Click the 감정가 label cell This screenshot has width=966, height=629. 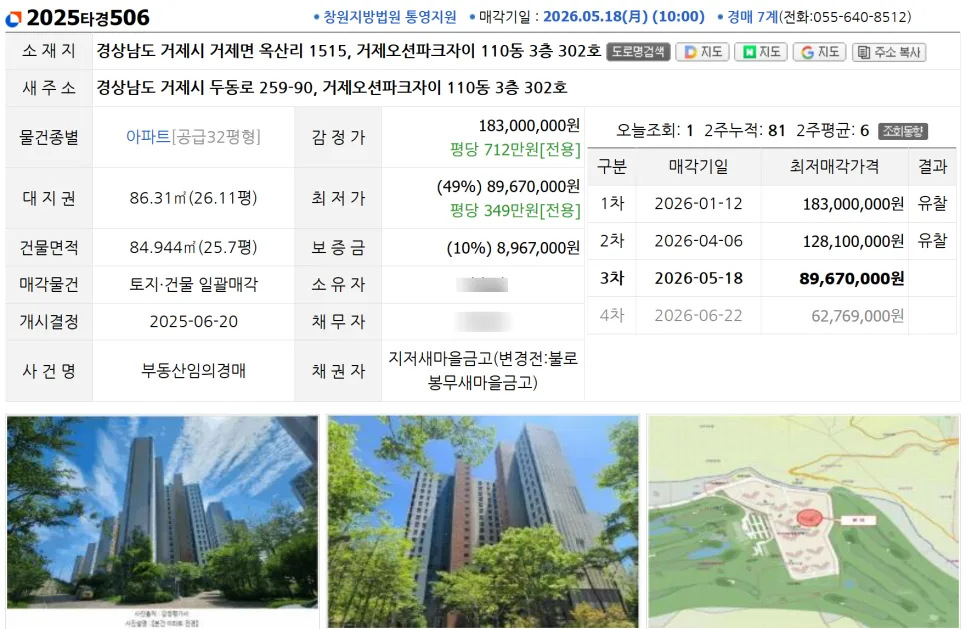click(338, 137)
